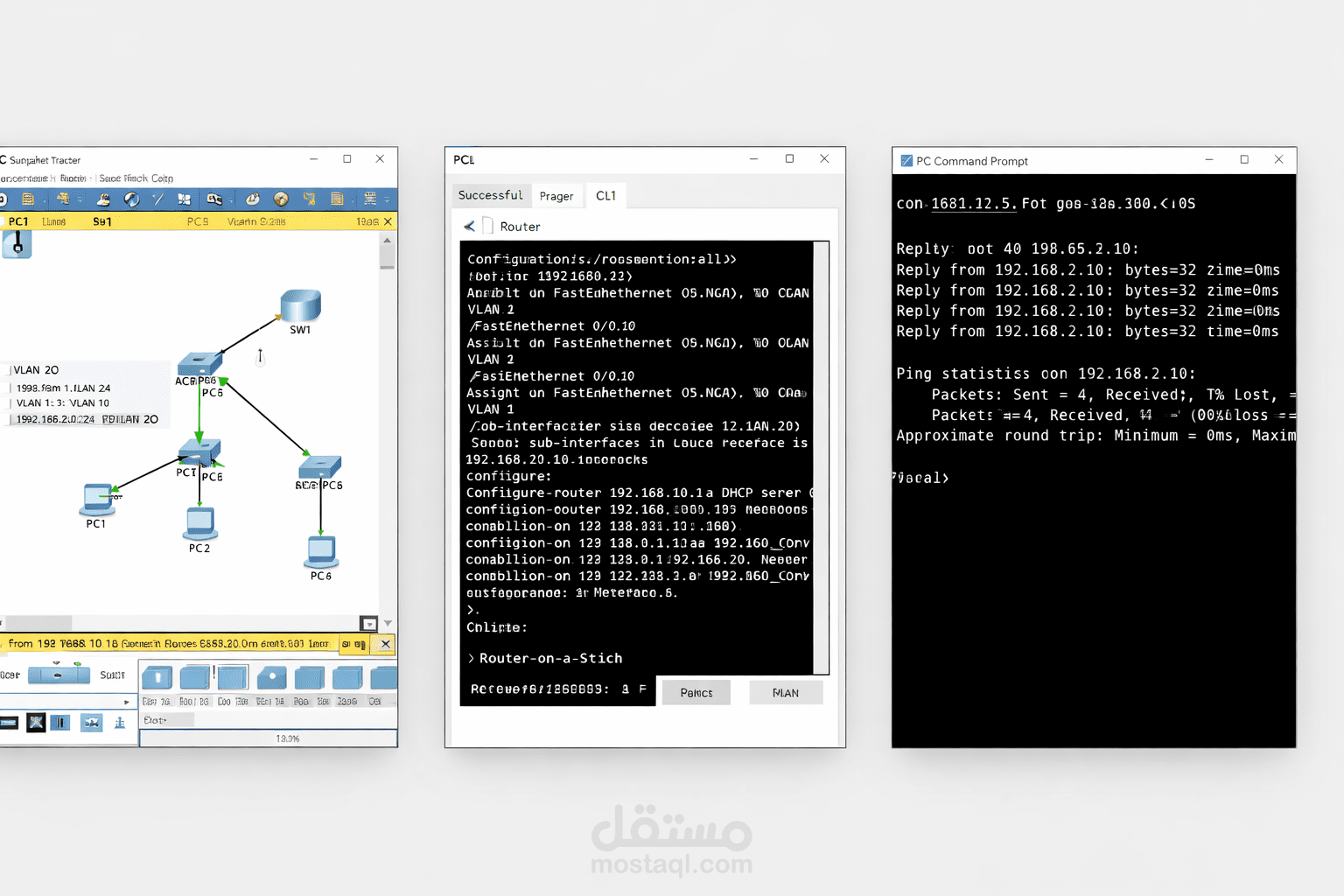Dismiss the bottom yellow From 192 message bar
1344x896 pixels.
(x=385, y=644)
